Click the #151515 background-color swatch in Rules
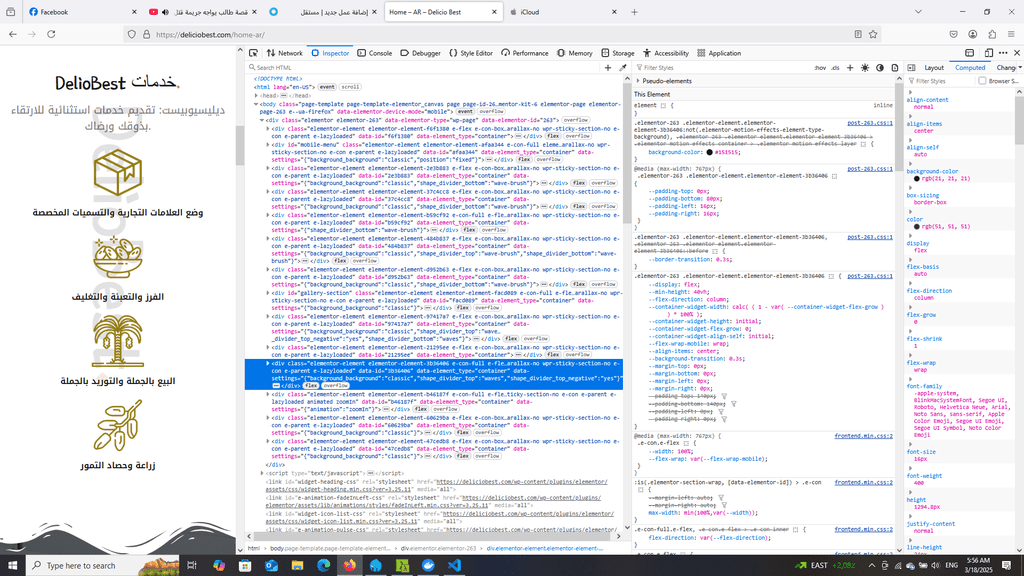 pos(709,152)
